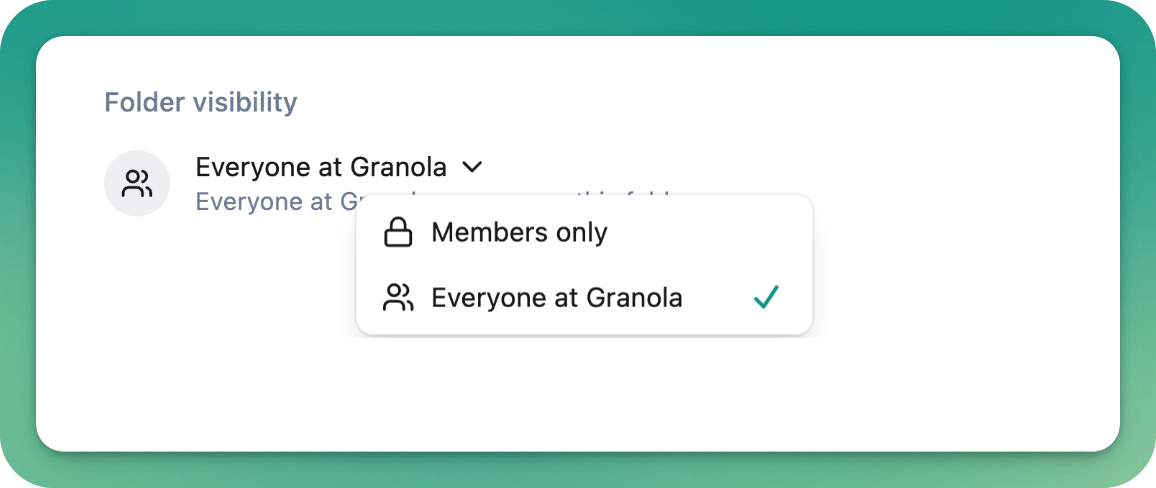The height and width of the screenshot is (488, 1156).
Task: Click the circular gray people avatar icon
Action: point(137,184)
